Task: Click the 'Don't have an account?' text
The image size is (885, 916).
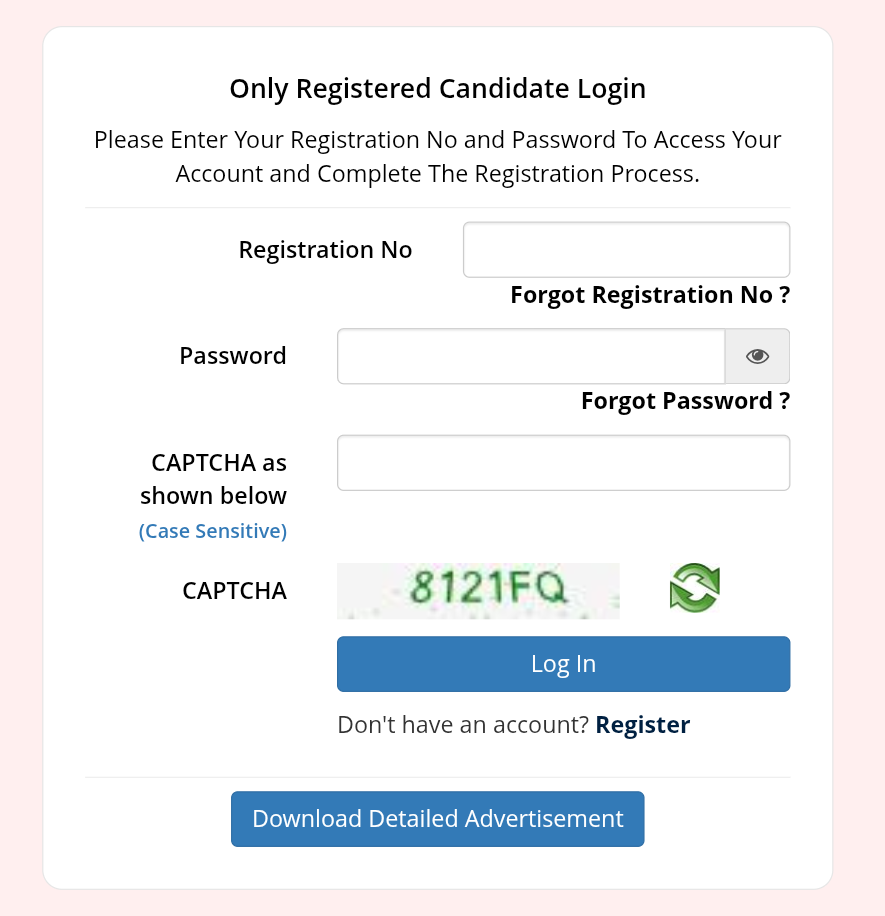Action: point(463,724)
